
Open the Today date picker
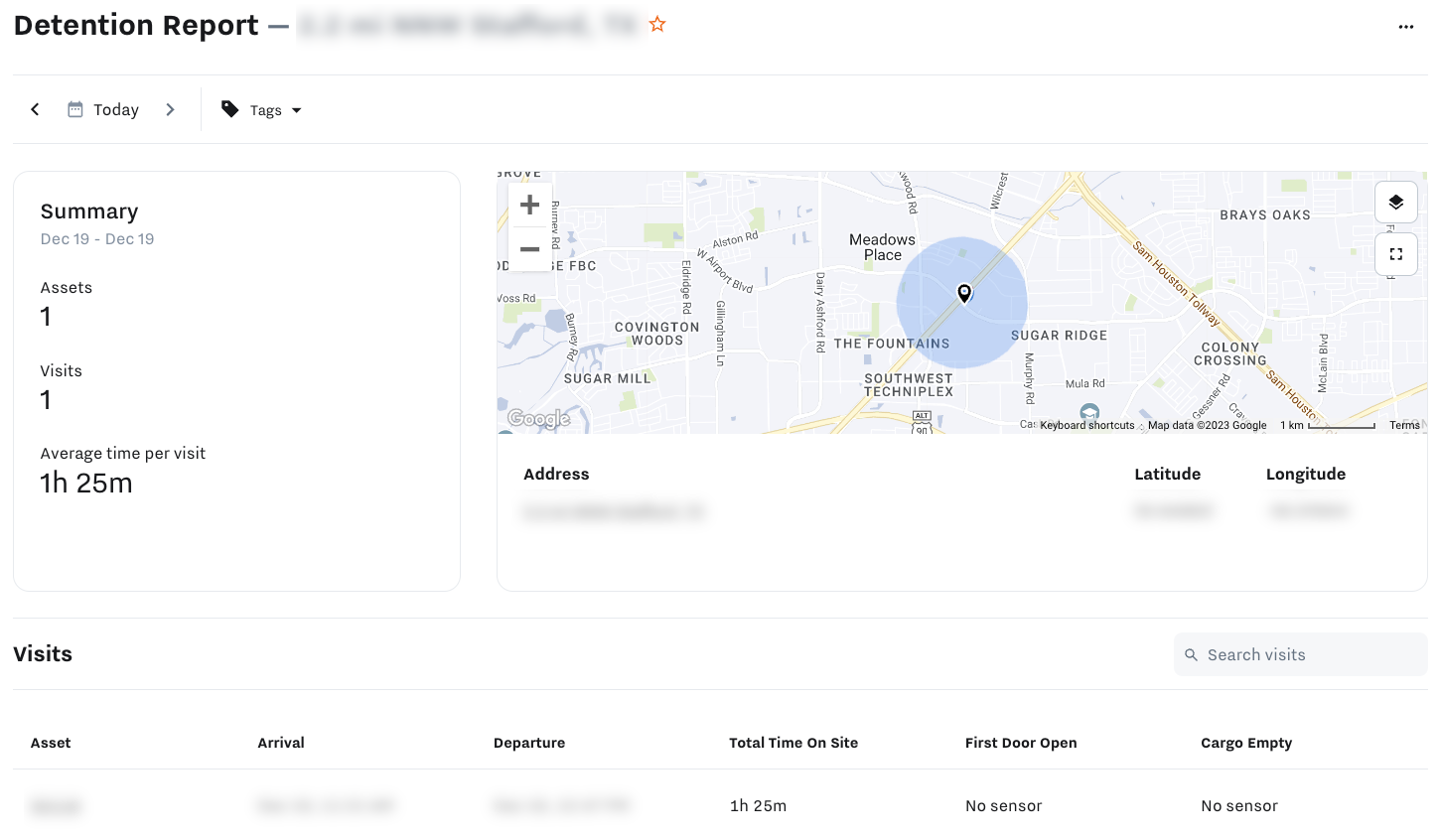click(116, 109)
